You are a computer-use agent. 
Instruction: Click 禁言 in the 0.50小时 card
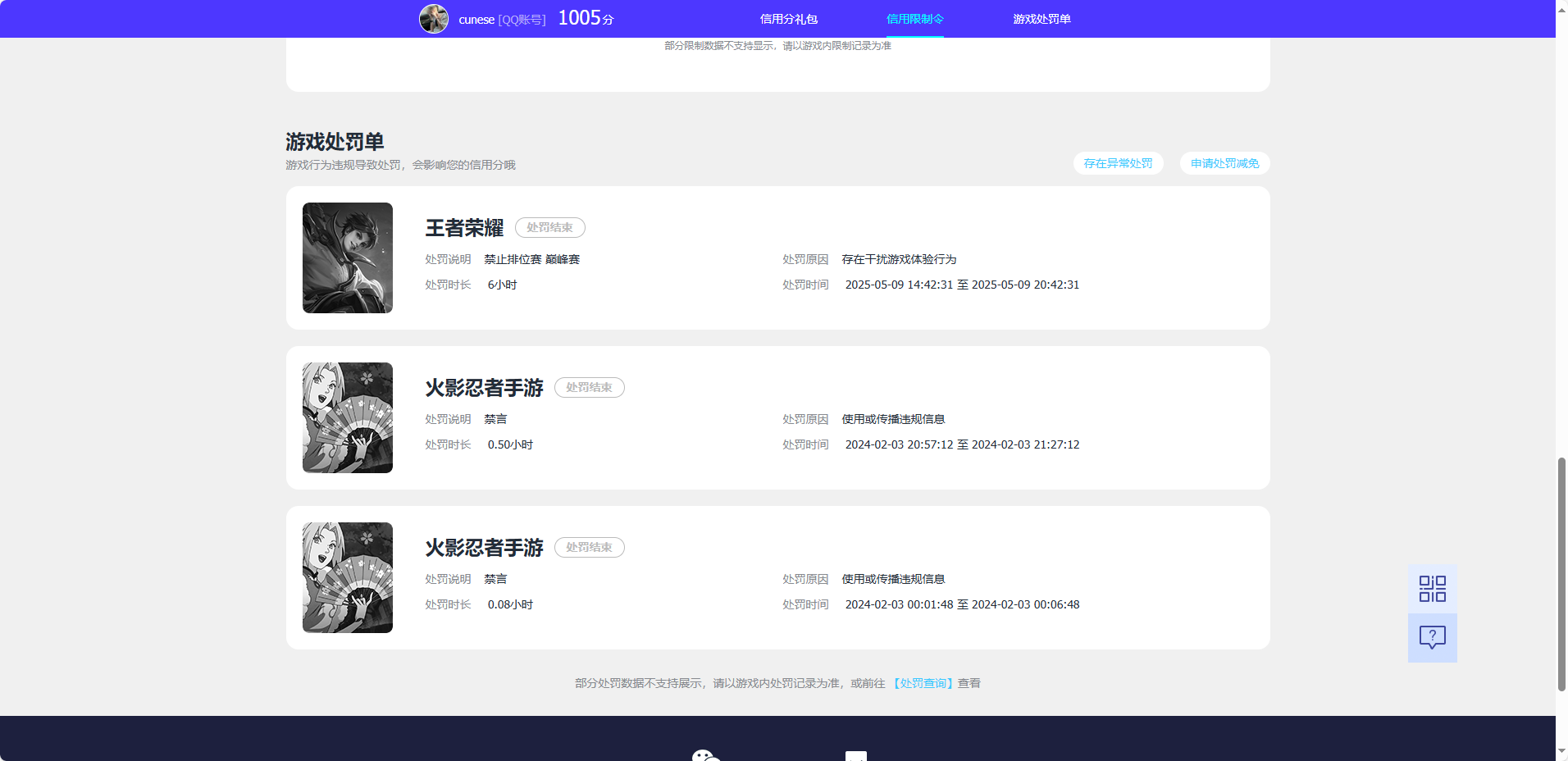click(495, 419)
